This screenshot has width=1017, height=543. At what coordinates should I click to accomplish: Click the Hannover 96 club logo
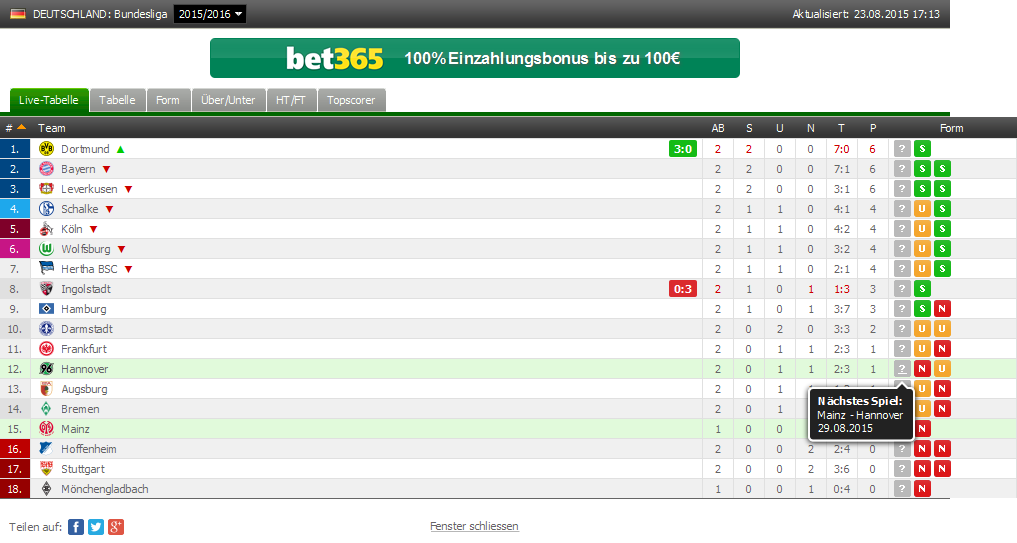45,369
